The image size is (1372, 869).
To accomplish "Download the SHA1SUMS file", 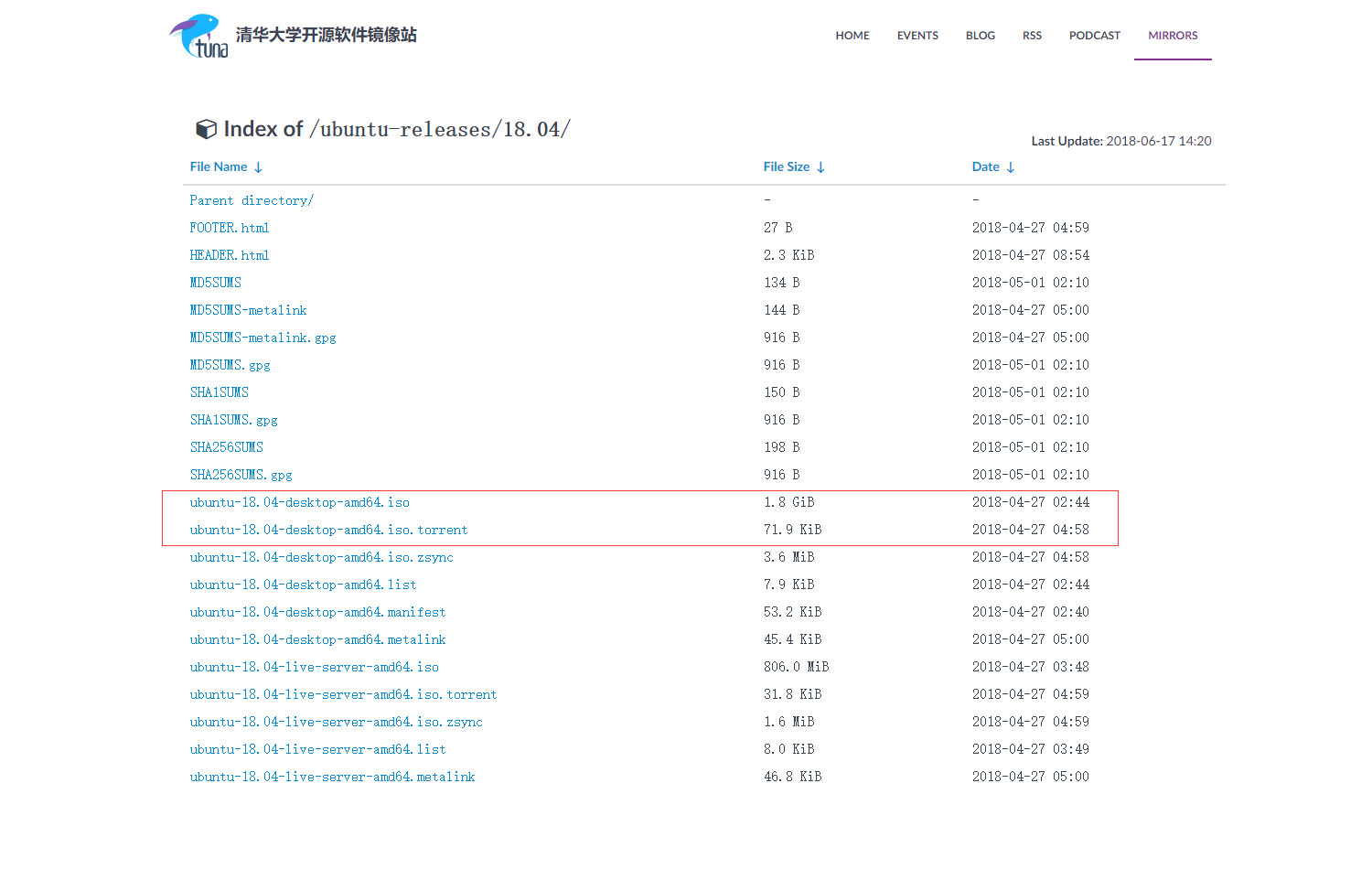I will 220,392.
